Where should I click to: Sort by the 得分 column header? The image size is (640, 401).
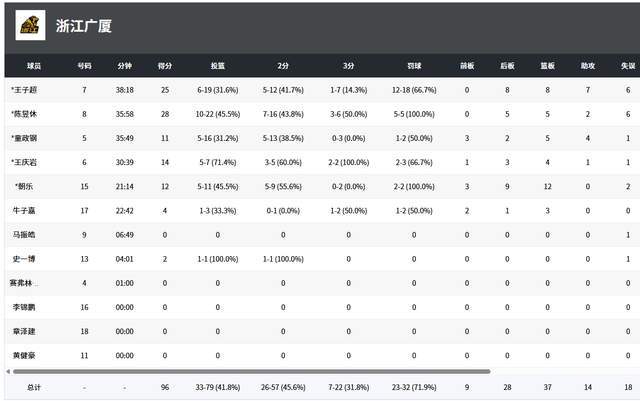tap(165, 65)
